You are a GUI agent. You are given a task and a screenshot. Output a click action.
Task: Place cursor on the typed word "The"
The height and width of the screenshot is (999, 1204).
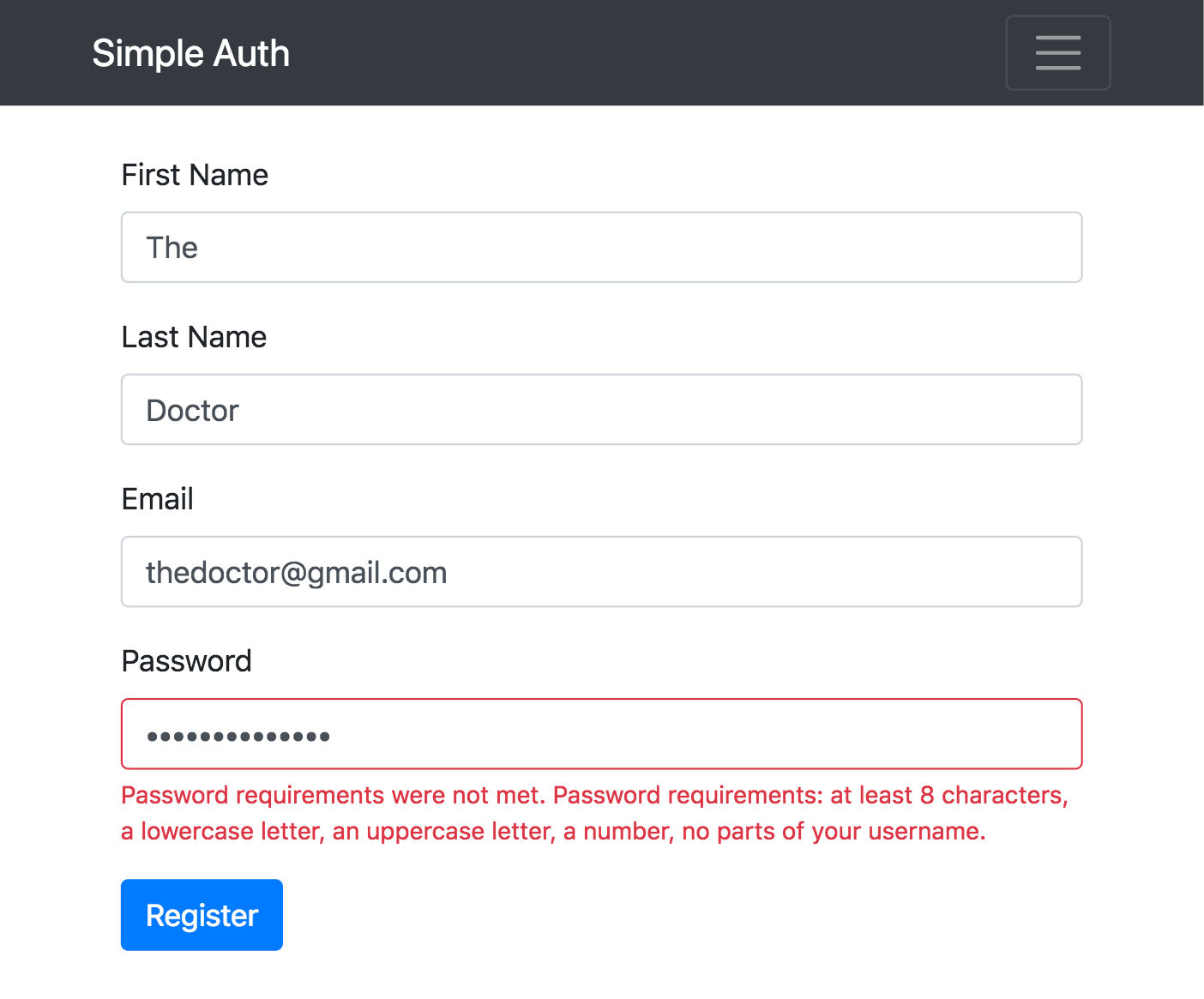[172, 248]
